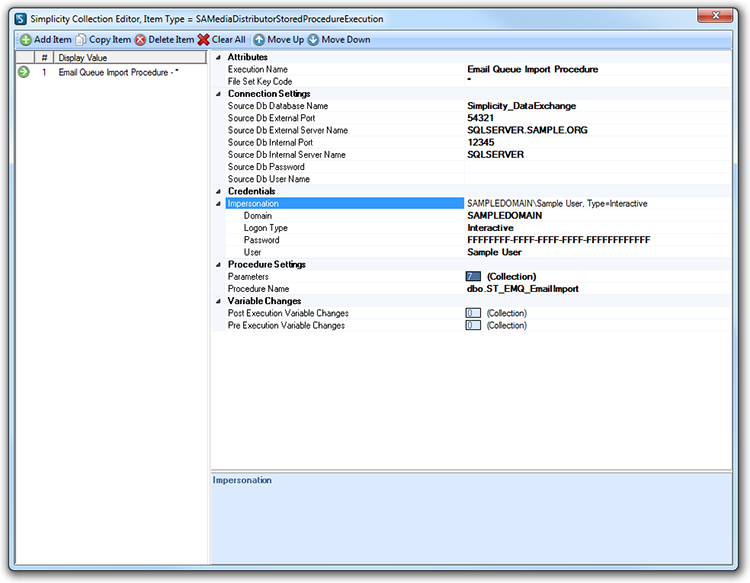Select the Source Db External Port label
This screenshot has height=583, width=750.
pyautogui.click(x=271, y=118)
